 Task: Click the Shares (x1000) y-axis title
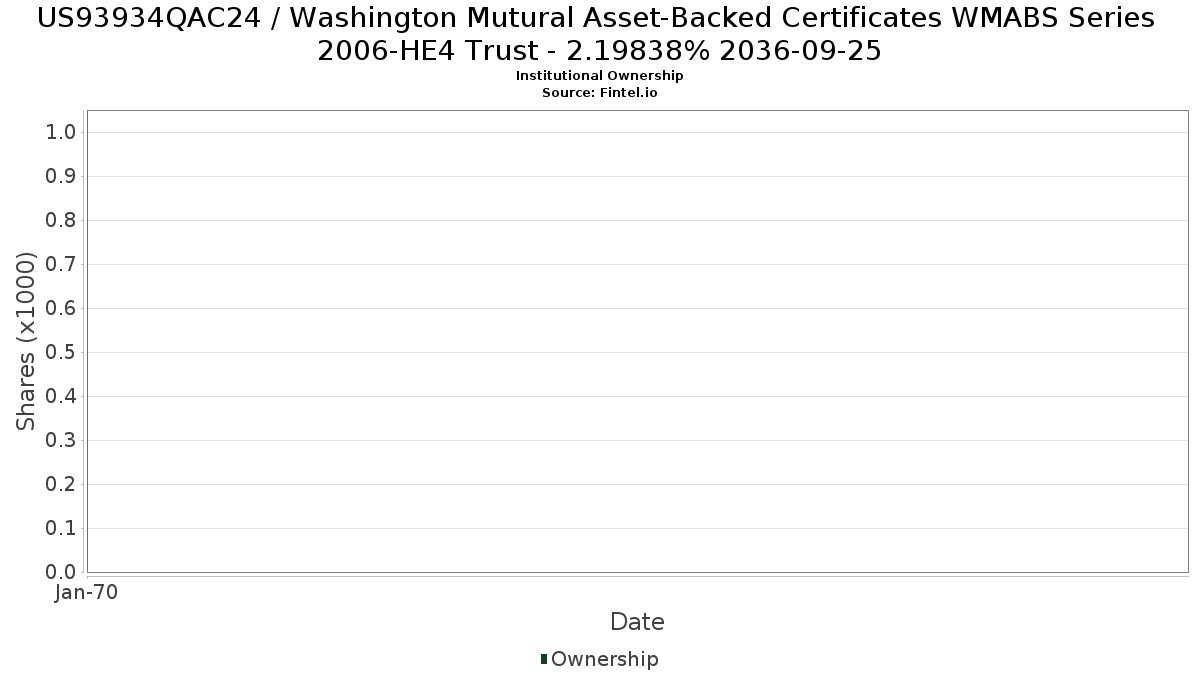[x=26, y=342]
